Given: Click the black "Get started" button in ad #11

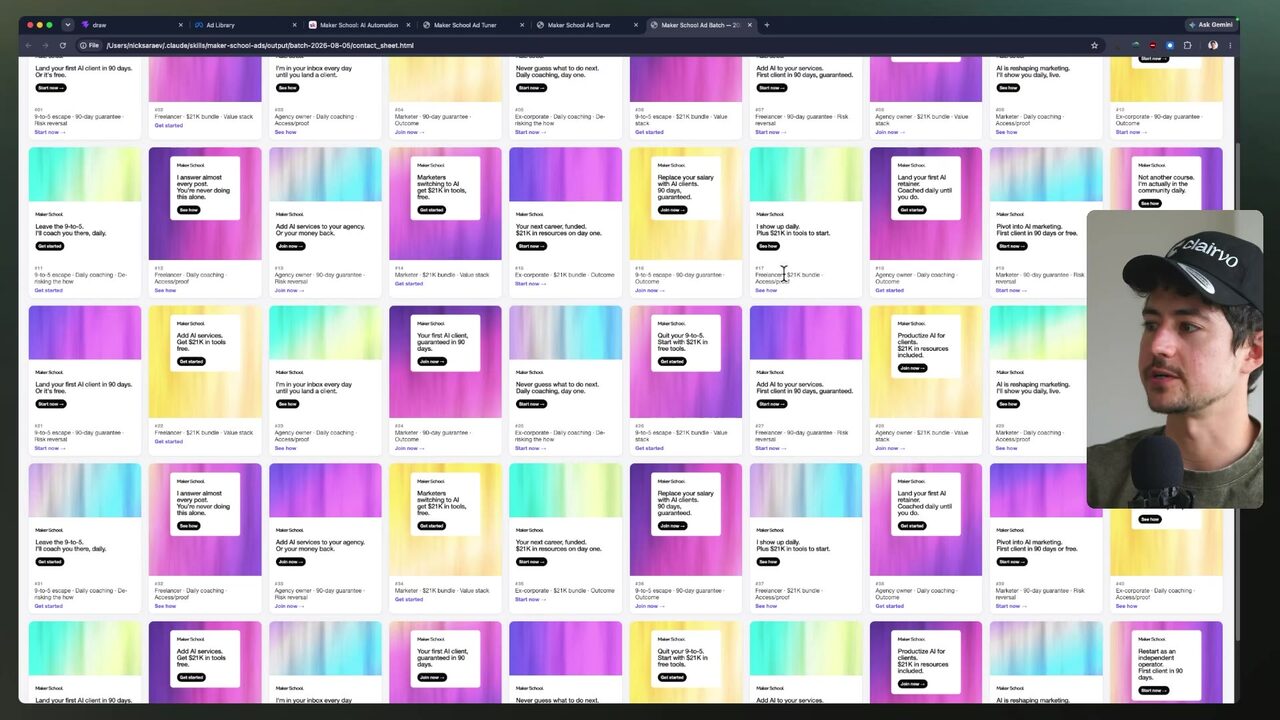Looking at the screenshot, I should [x=49, y=246].
